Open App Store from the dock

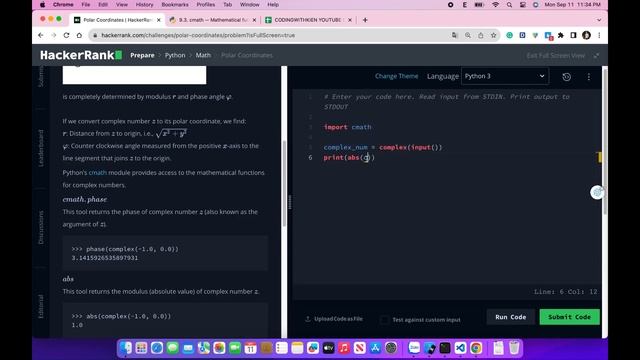click(375, 348)
